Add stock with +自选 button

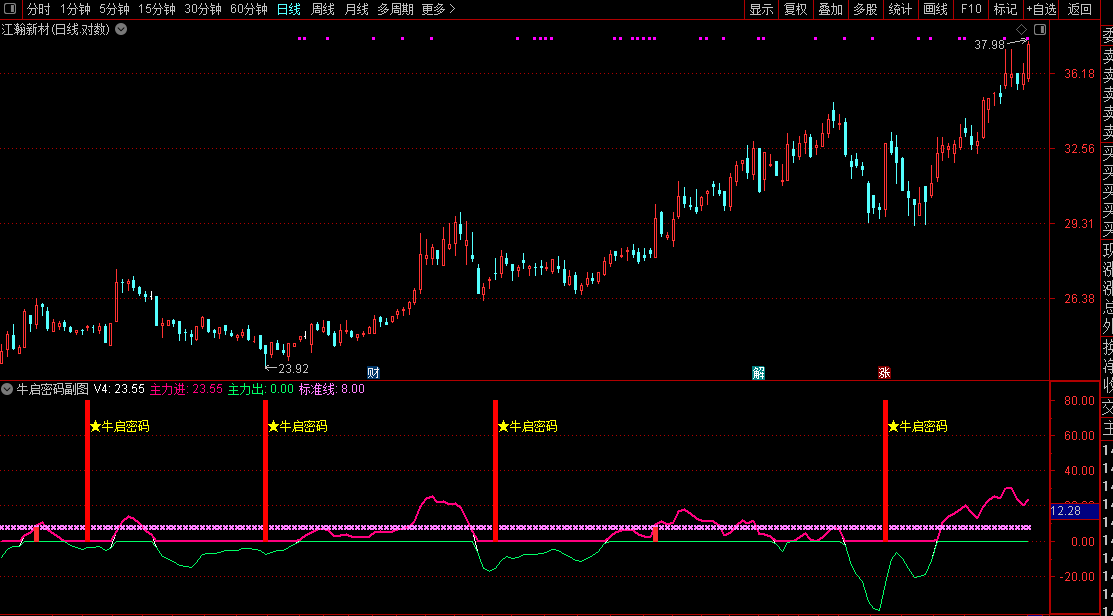pyautogui.click(x=1041, y=9)
